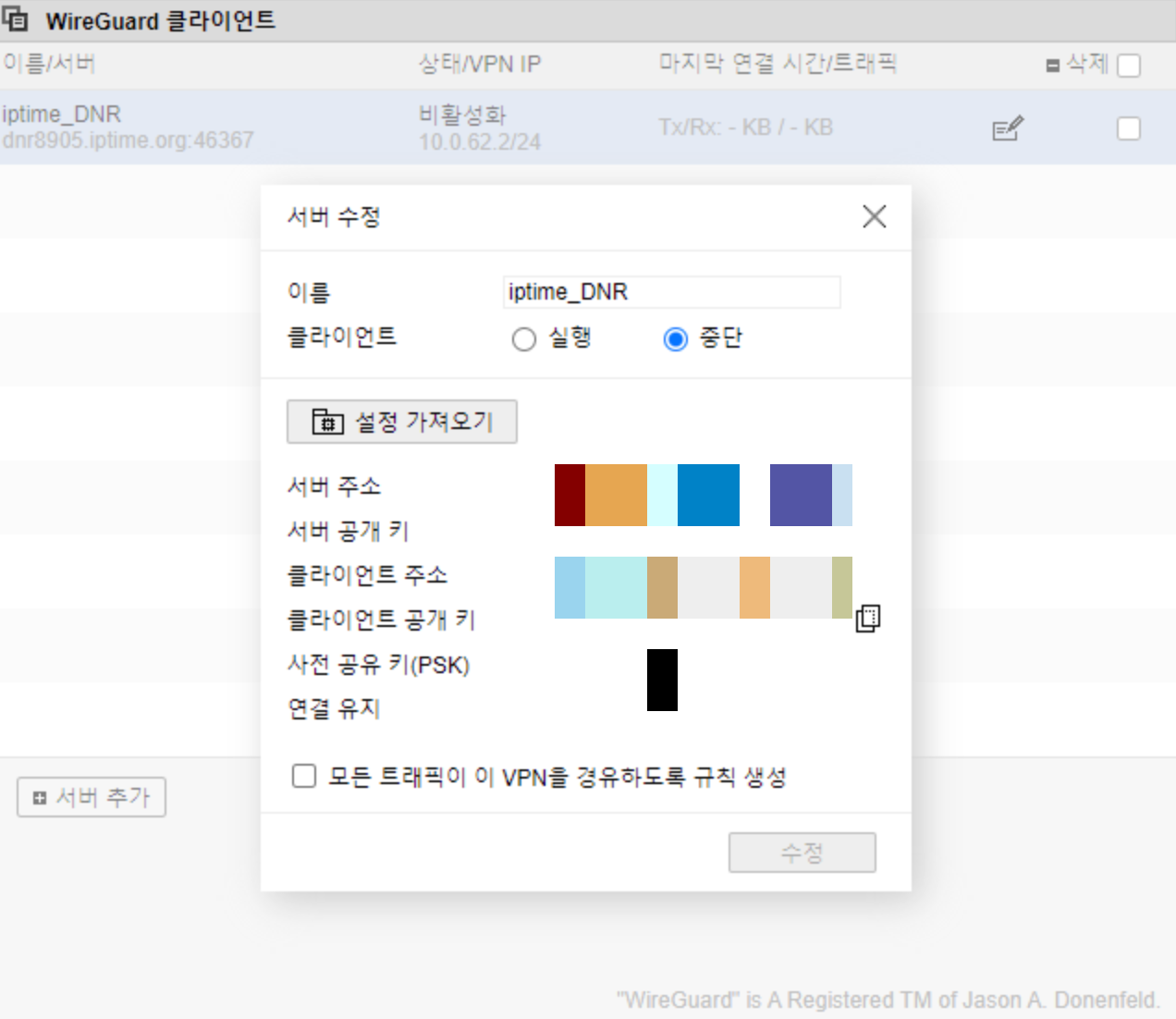Click the 연결 유지 label
This screenshot has height=1019, width=1176.
point(334,709)
